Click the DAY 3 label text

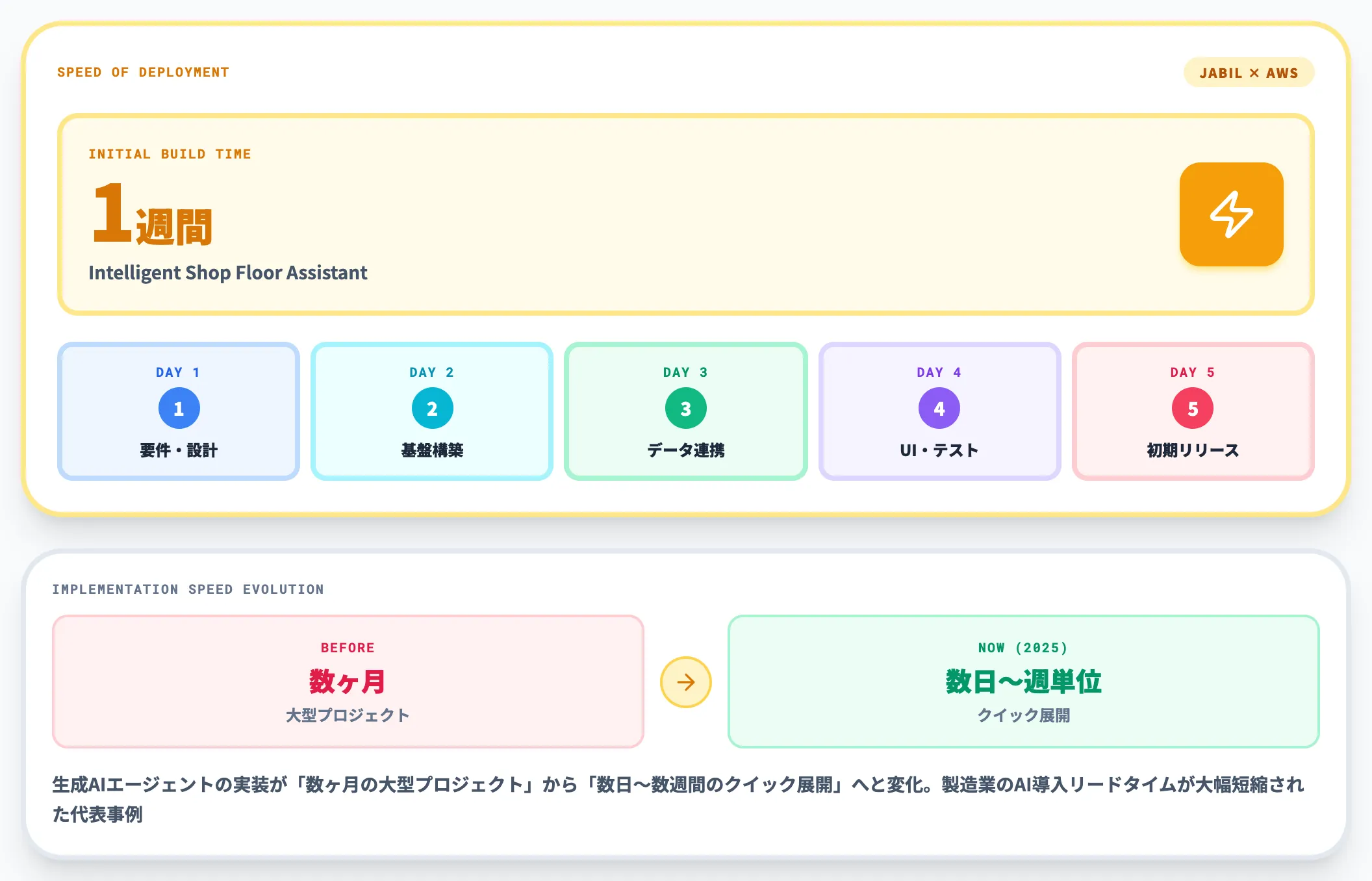point(685,372)
